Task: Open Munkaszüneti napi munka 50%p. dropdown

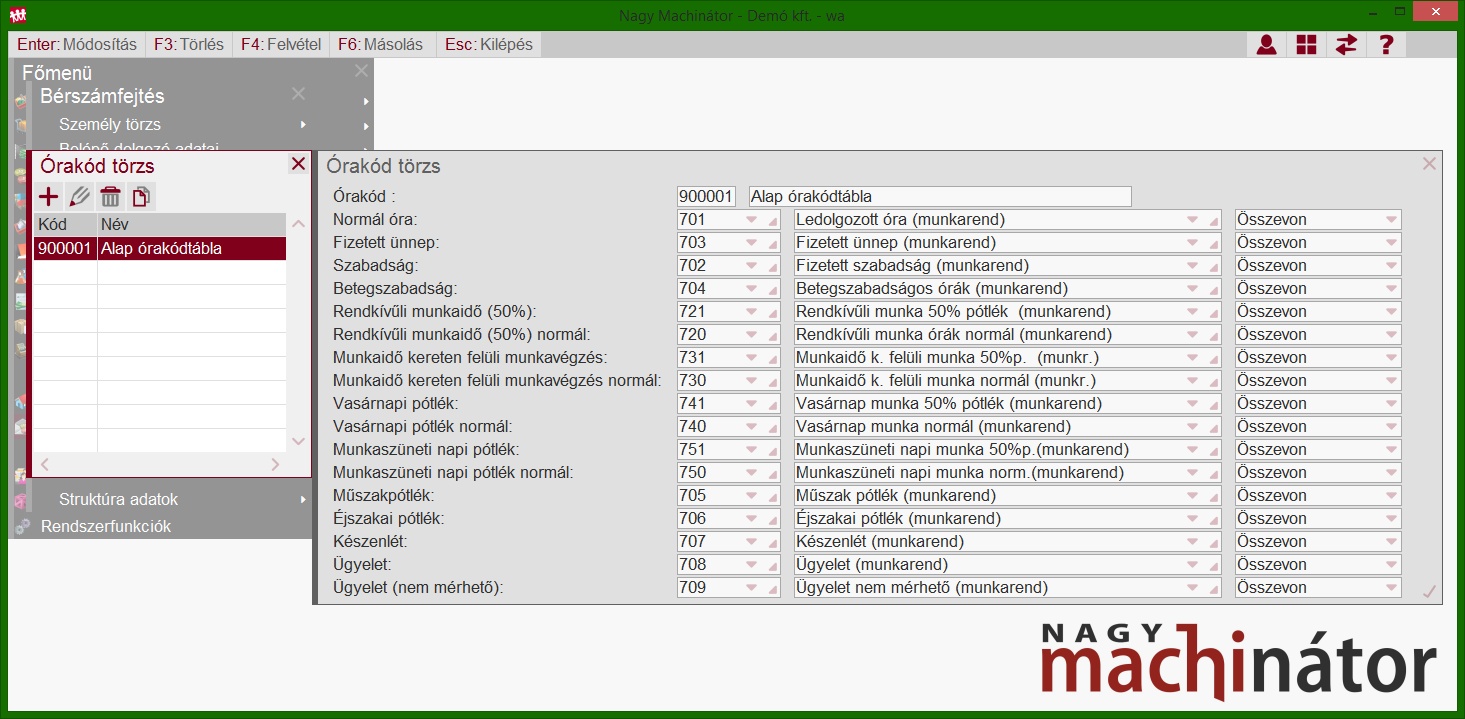Action: 1192,449
